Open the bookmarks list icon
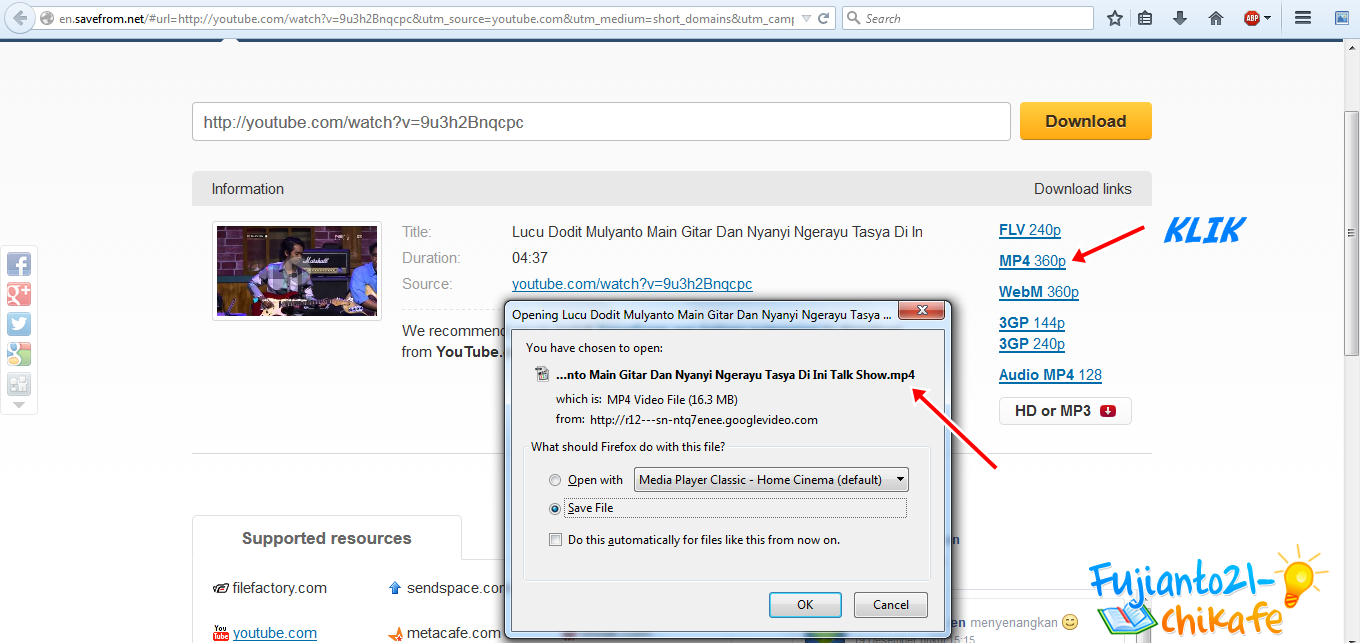This screenshot has width=1360, height=643. click(x=1145, y=18)
